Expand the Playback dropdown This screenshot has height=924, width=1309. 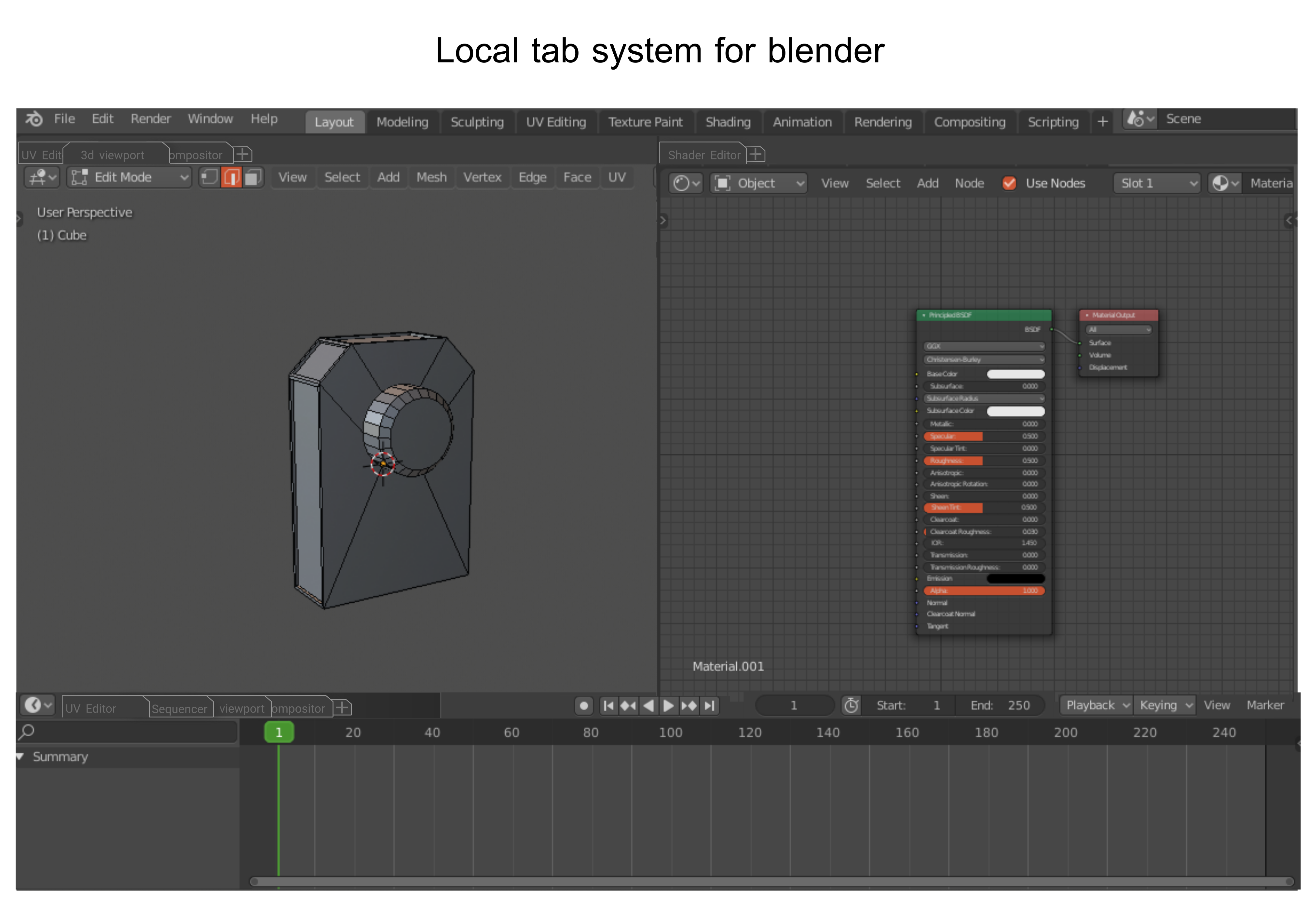1096,705
